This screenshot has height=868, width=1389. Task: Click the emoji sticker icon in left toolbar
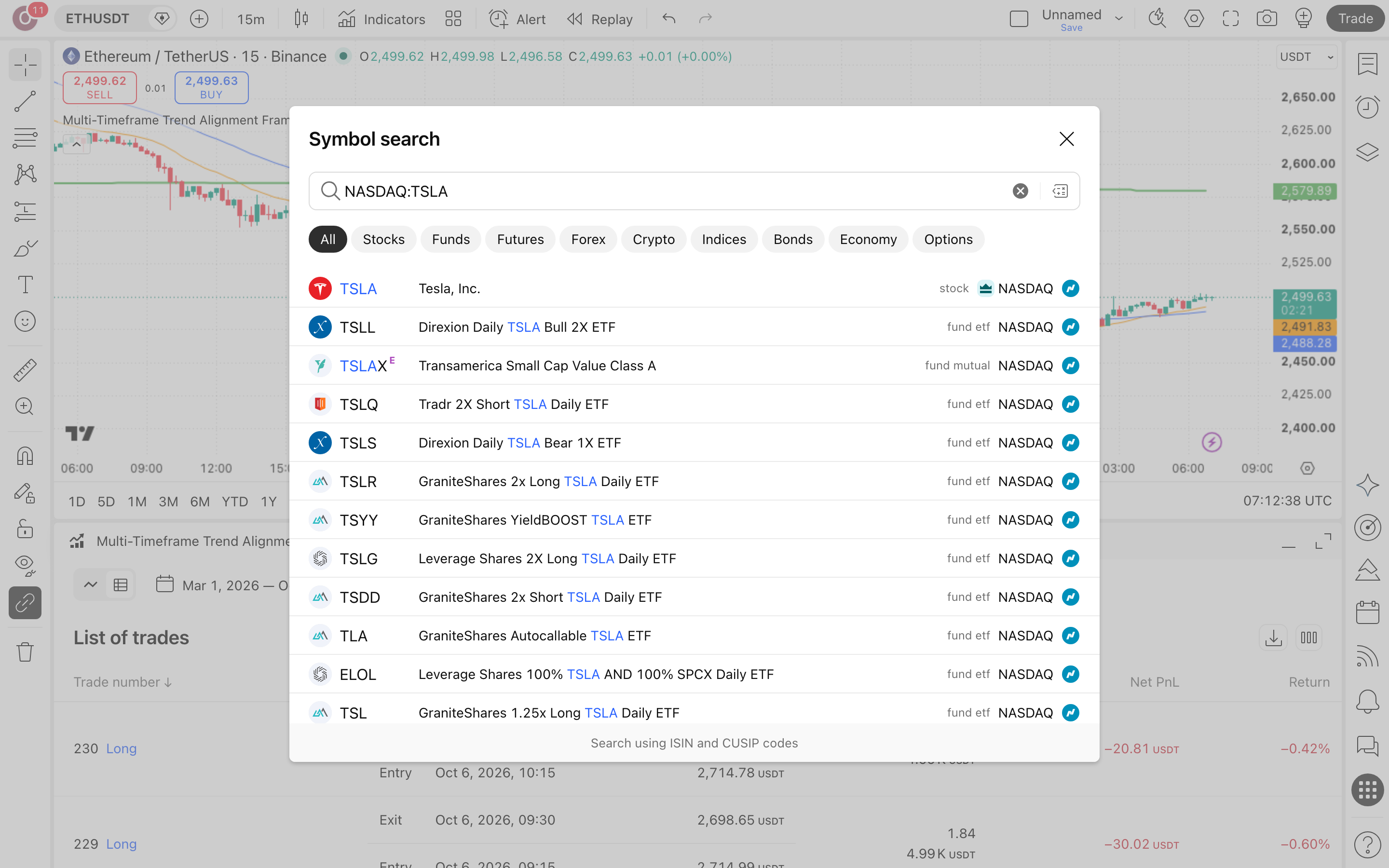pyautogui.click(x=25, y=322)
